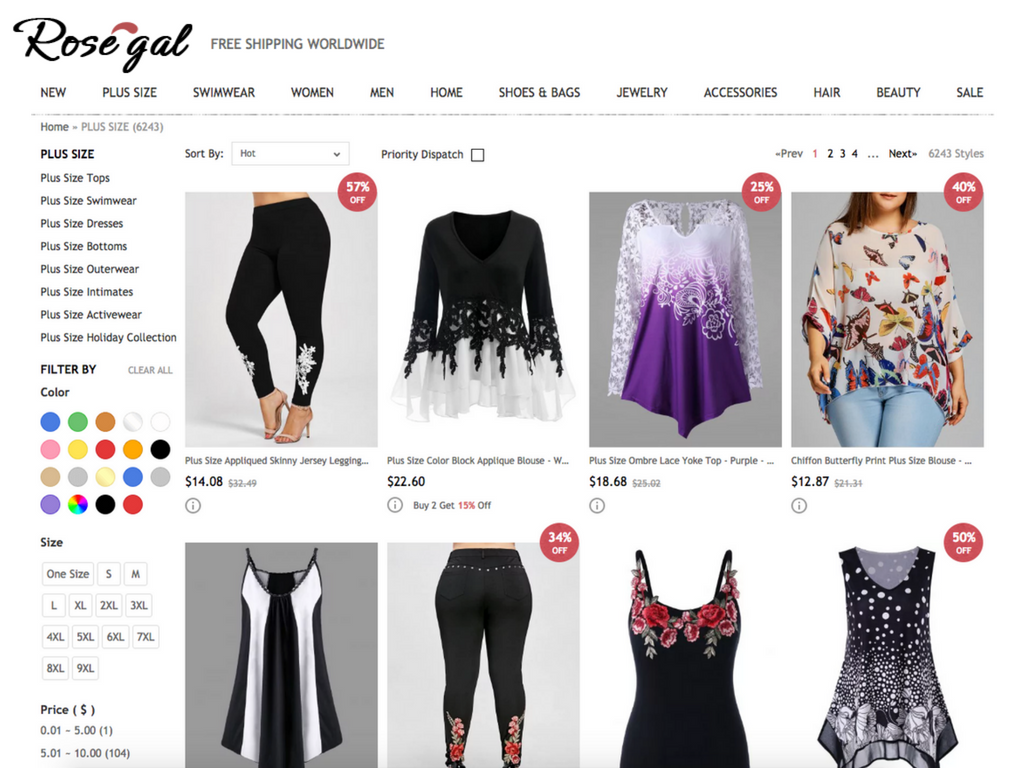Viewport: 1024px width, 768px height.
Task: Click the 40% OFF badge on butterfly blouse
Action: [963, 192]
